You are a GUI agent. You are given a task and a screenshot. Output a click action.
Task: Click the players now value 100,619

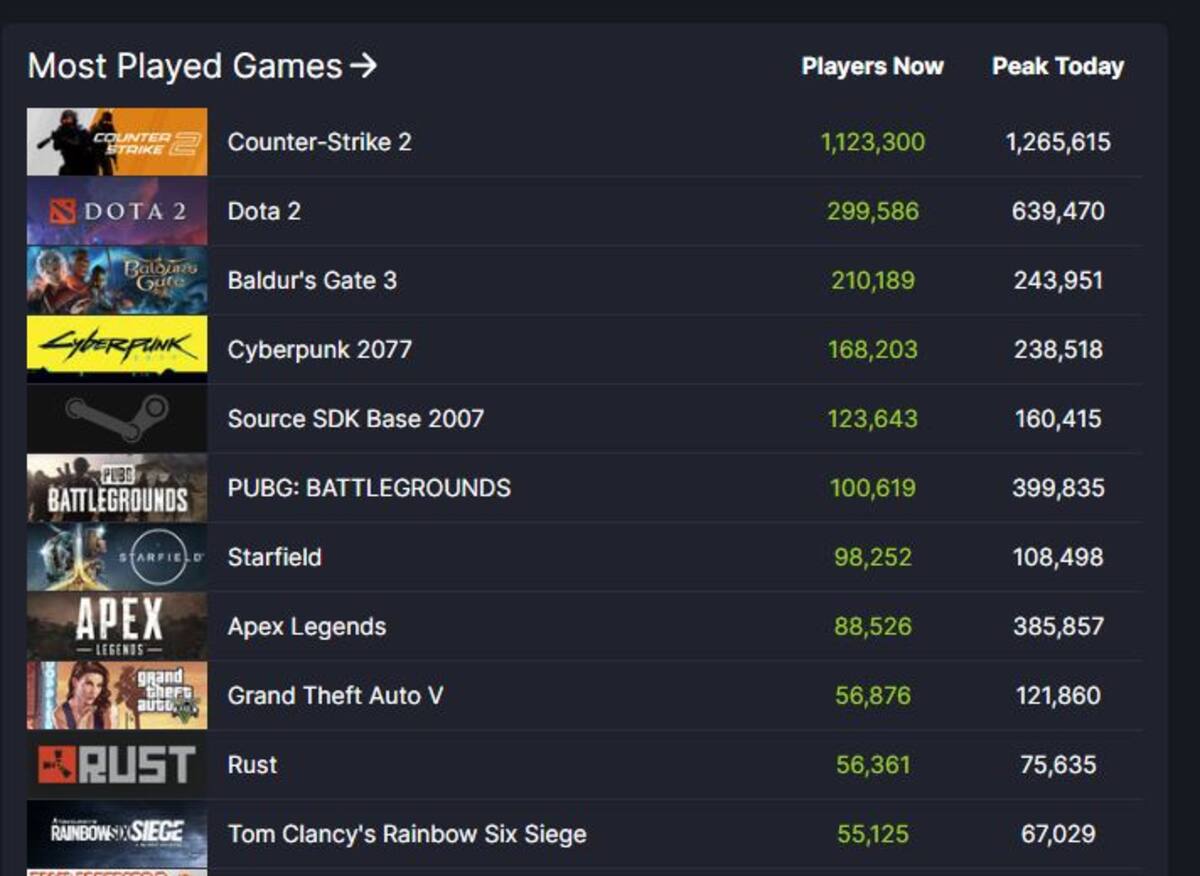873,488
